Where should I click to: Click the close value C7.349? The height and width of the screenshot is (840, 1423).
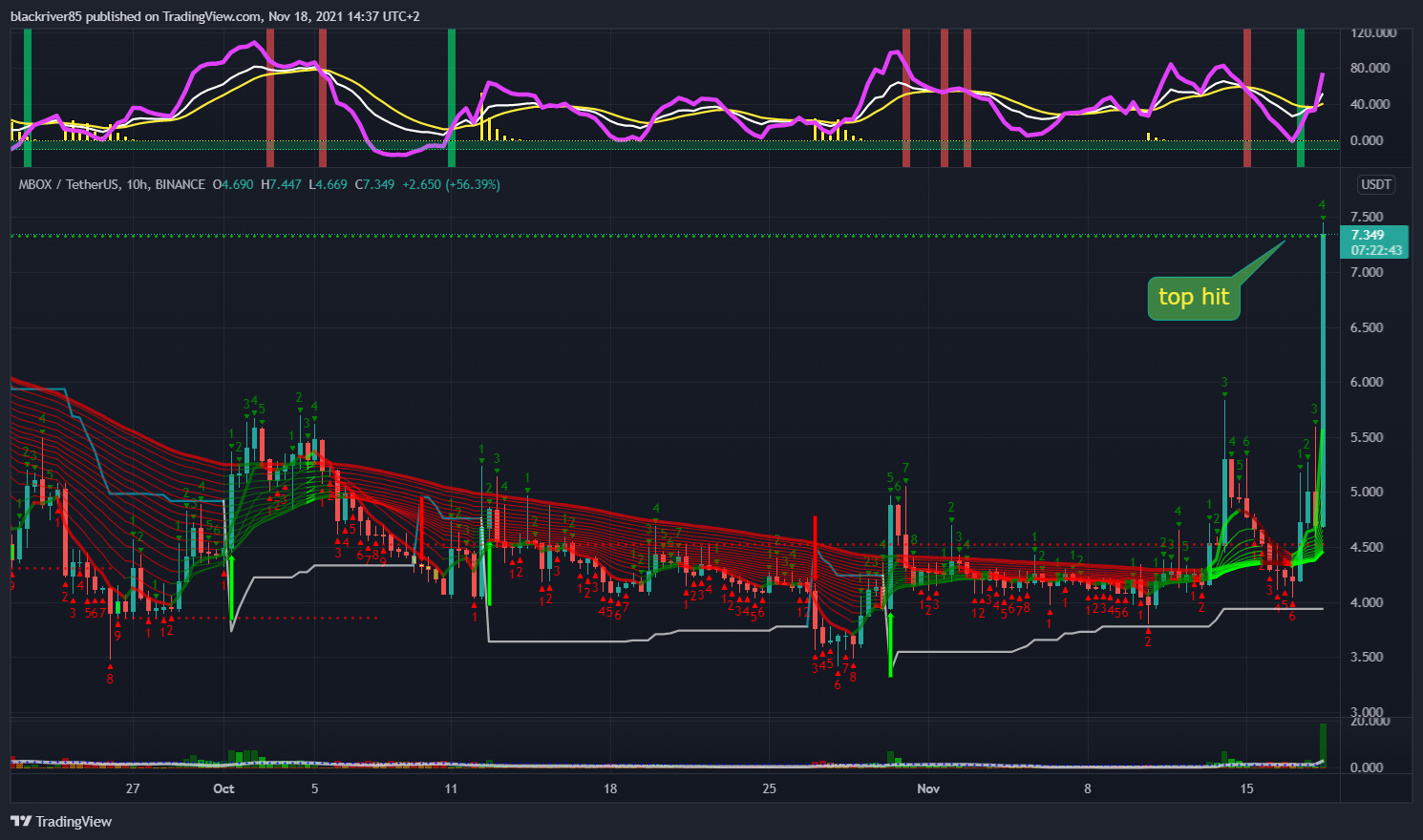tap(374, 184)
